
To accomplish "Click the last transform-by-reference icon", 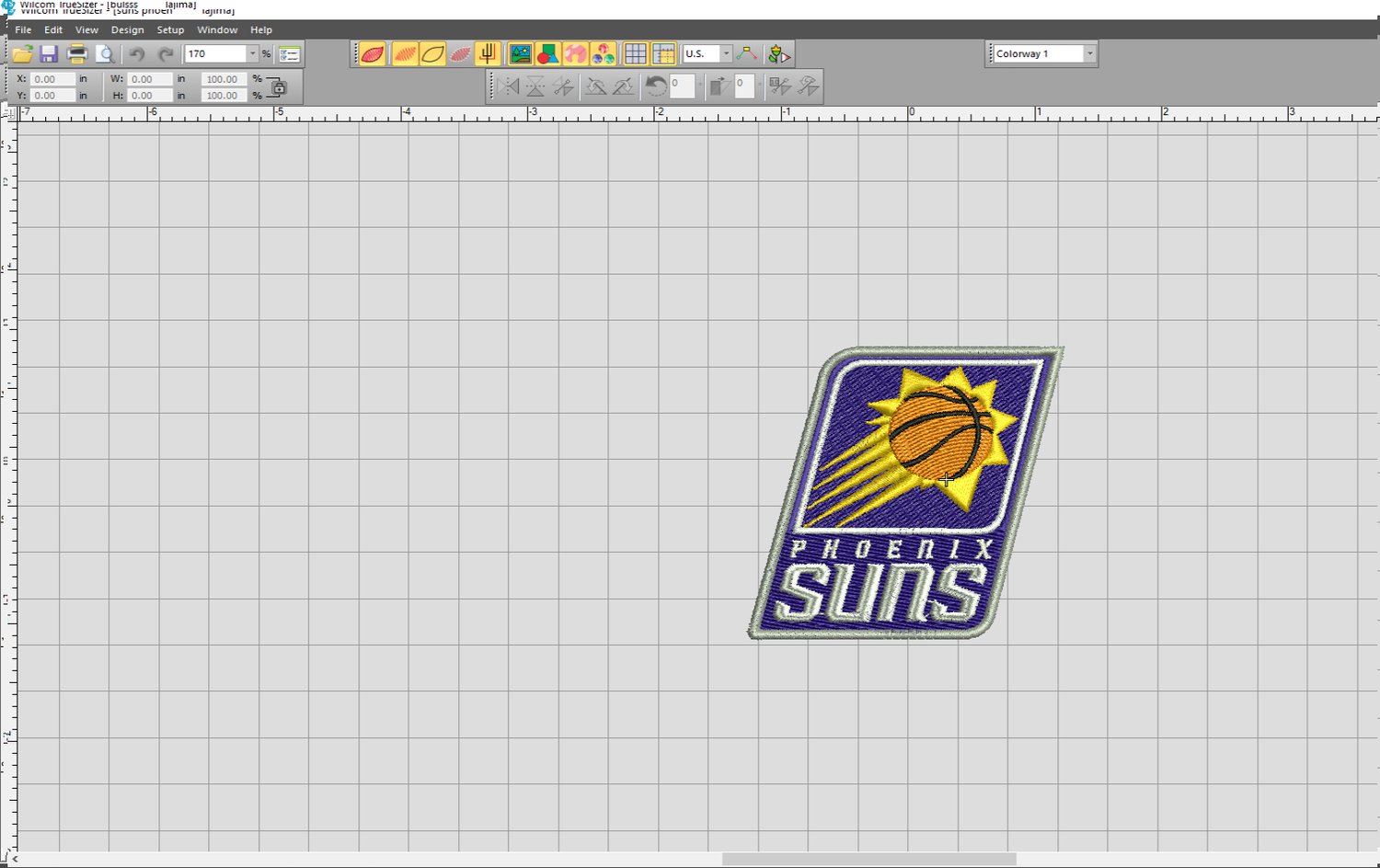I will [808, 86].
